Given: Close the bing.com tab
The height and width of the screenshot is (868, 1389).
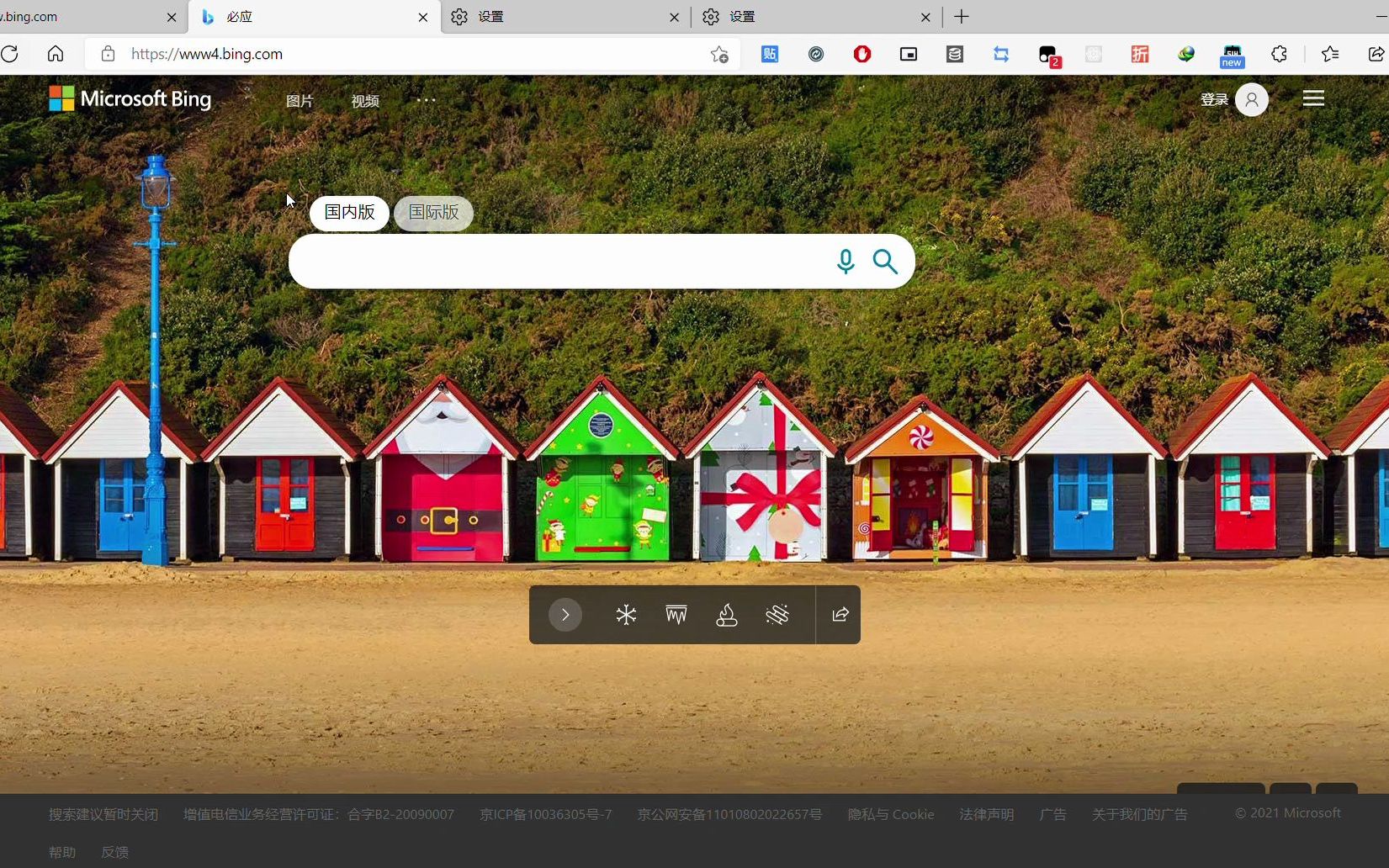Looking at the screenshot, I should [172, 17].
